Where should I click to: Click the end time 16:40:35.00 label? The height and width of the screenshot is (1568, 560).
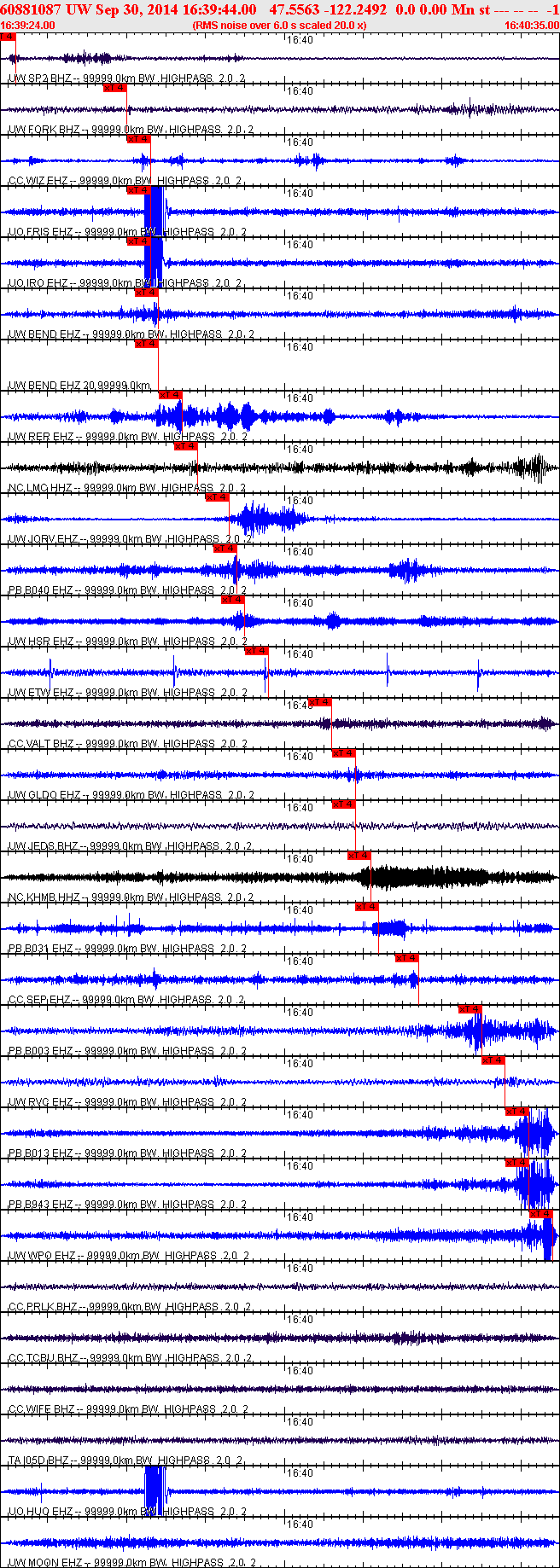(x=532, y=26)
